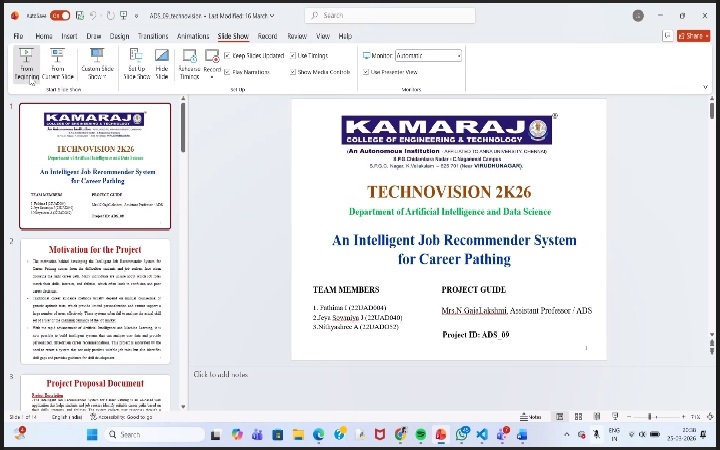This screenshot has height=450, width=720.
Task: Select slide 2 Motivation for the Project thumbnail
Action: [x=95, y=301]
